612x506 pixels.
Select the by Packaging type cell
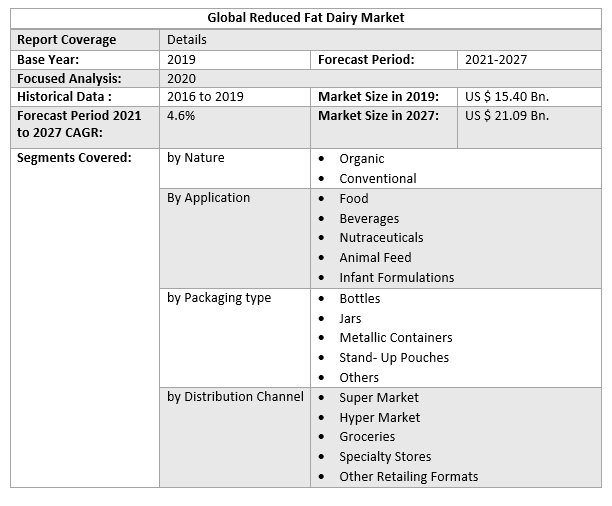tap(219, 298)
